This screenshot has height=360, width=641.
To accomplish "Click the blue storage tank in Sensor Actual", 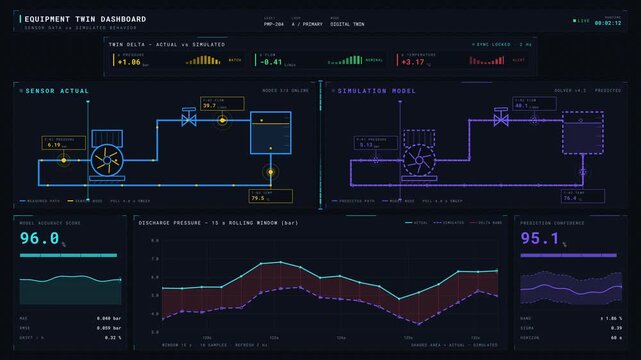I will (271, 133).
